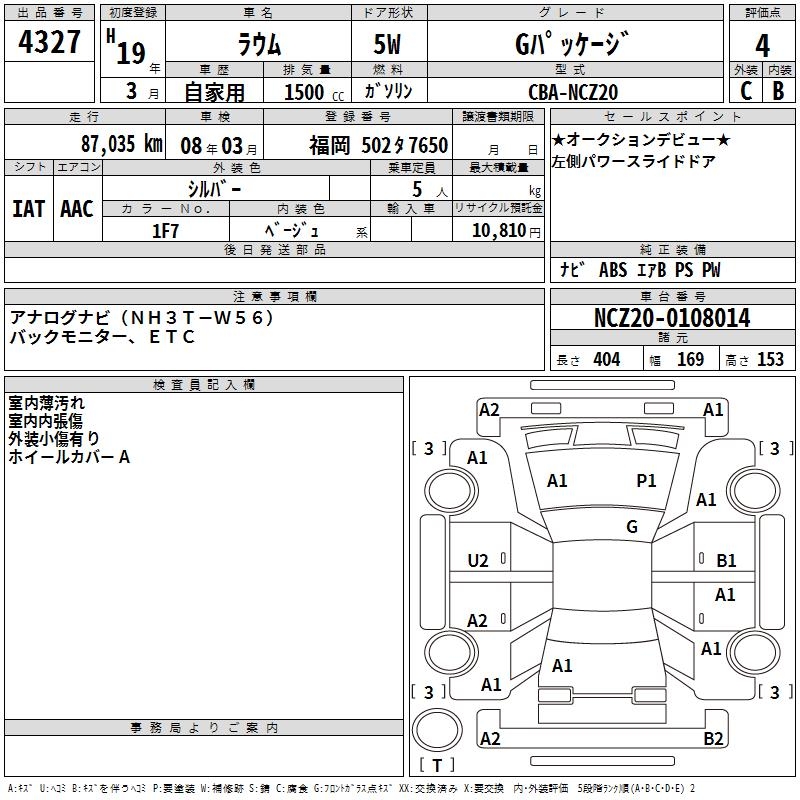Click air conditioner value AAC
The height and width of the screenshot is (800, 800).
click(77, 209)
